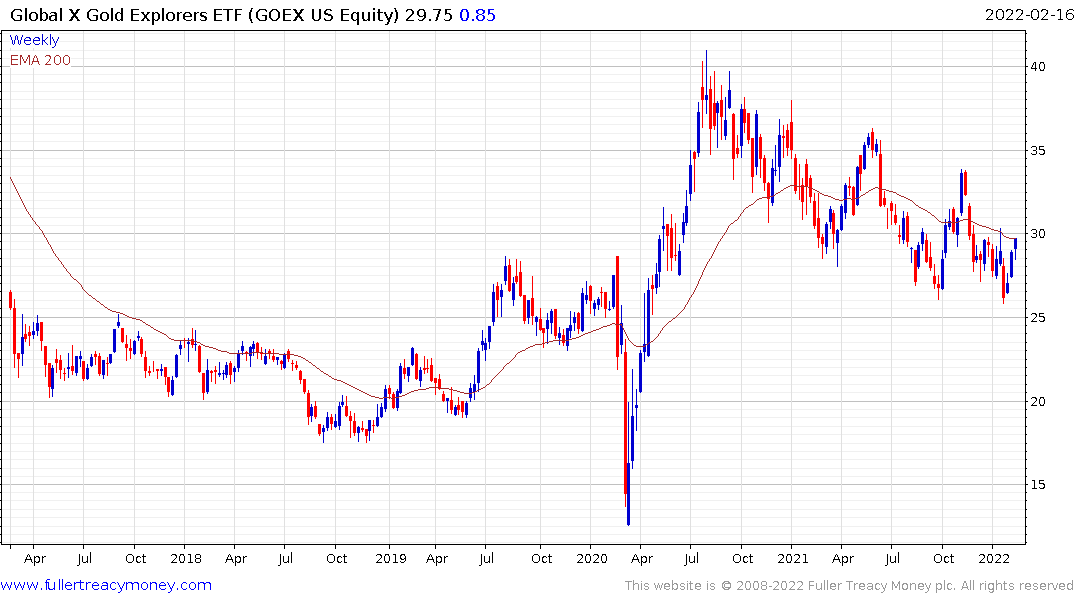Click the 25 price axis label
Screen dimensions: 1075x600
1037,317
